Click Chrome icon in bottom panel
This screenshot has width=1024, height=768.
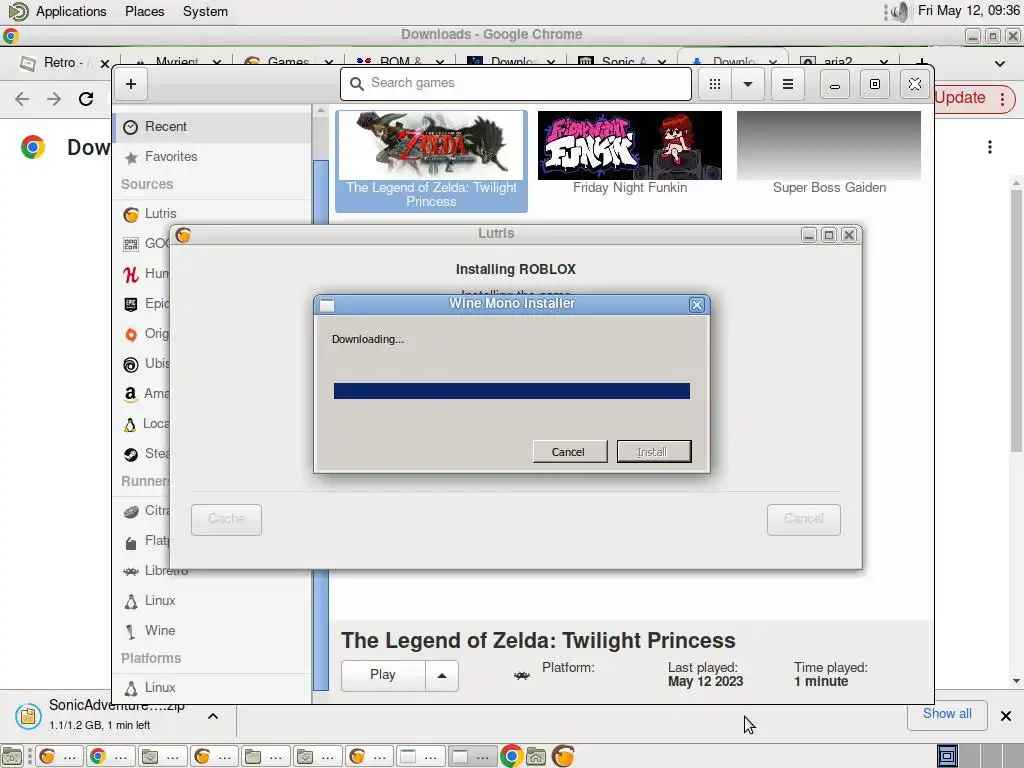511,756
